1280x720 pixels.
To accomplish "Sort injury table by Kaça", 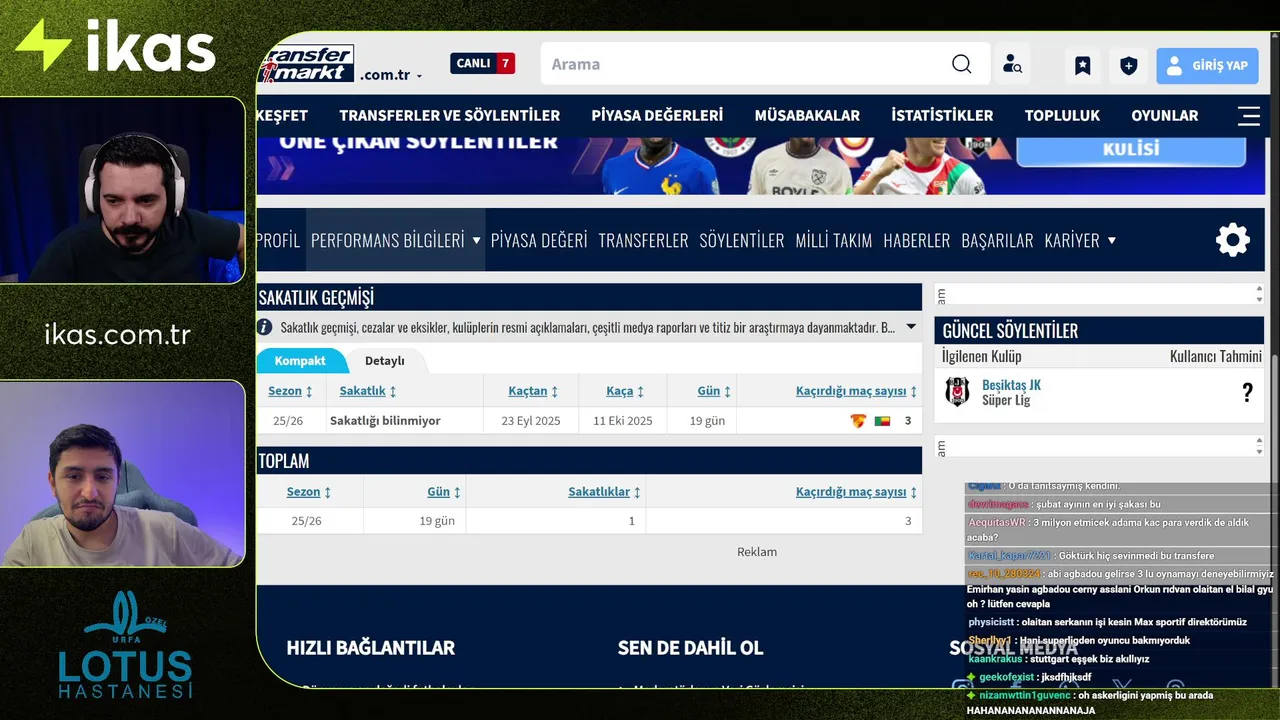I will [625, 391].
